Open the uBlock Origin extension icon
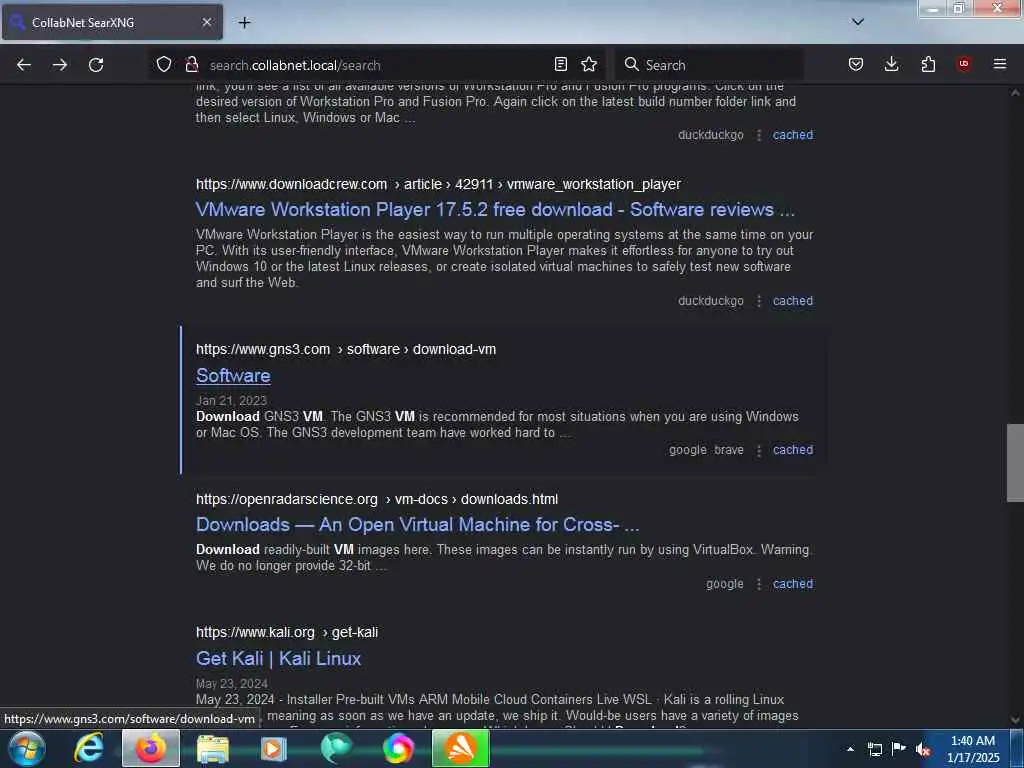The height and width of the screenshot is (768, 1024). [963, 64]
